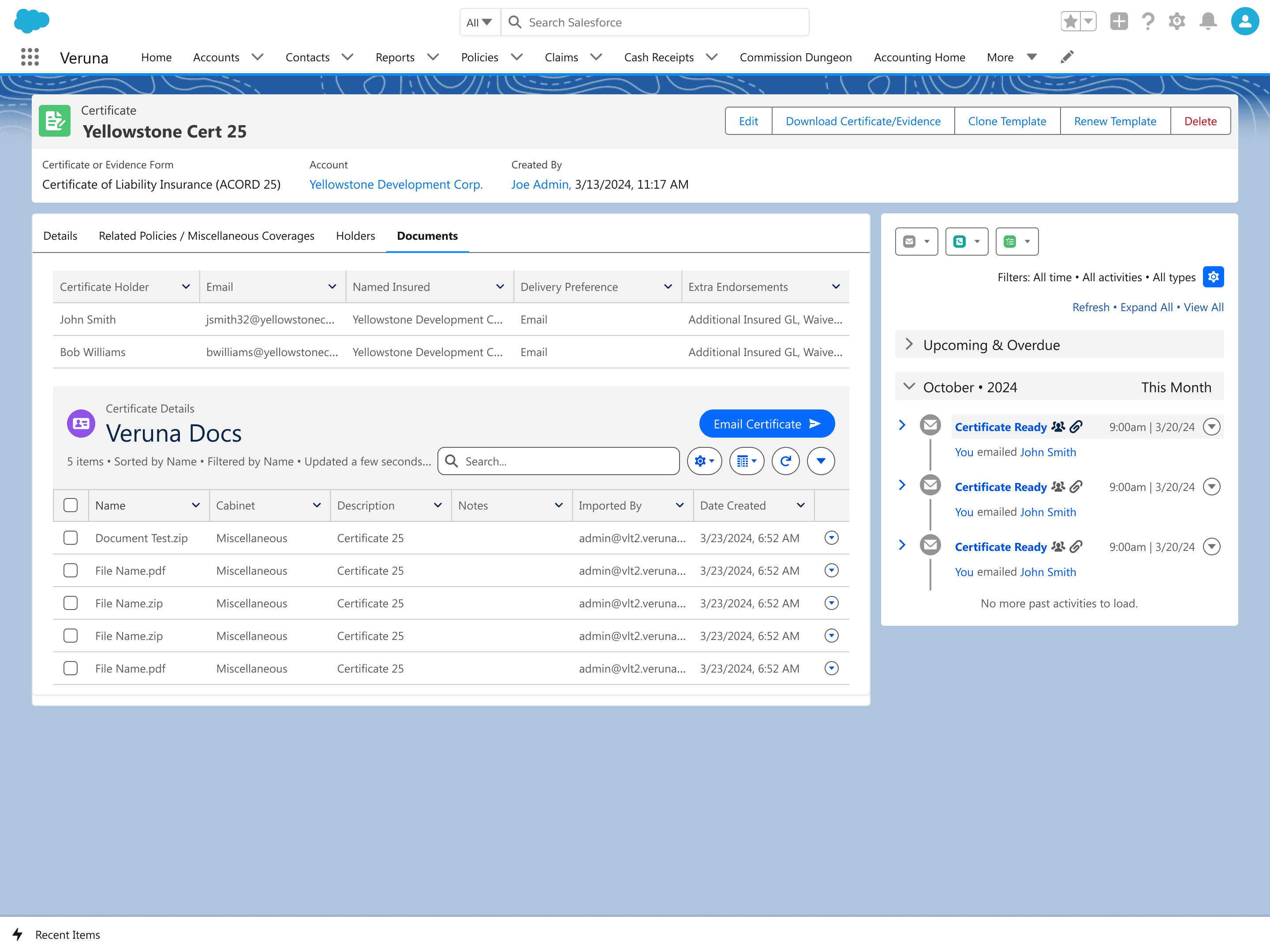Check the last File Name.pdf row checkbox

click(x=71, y=669)
